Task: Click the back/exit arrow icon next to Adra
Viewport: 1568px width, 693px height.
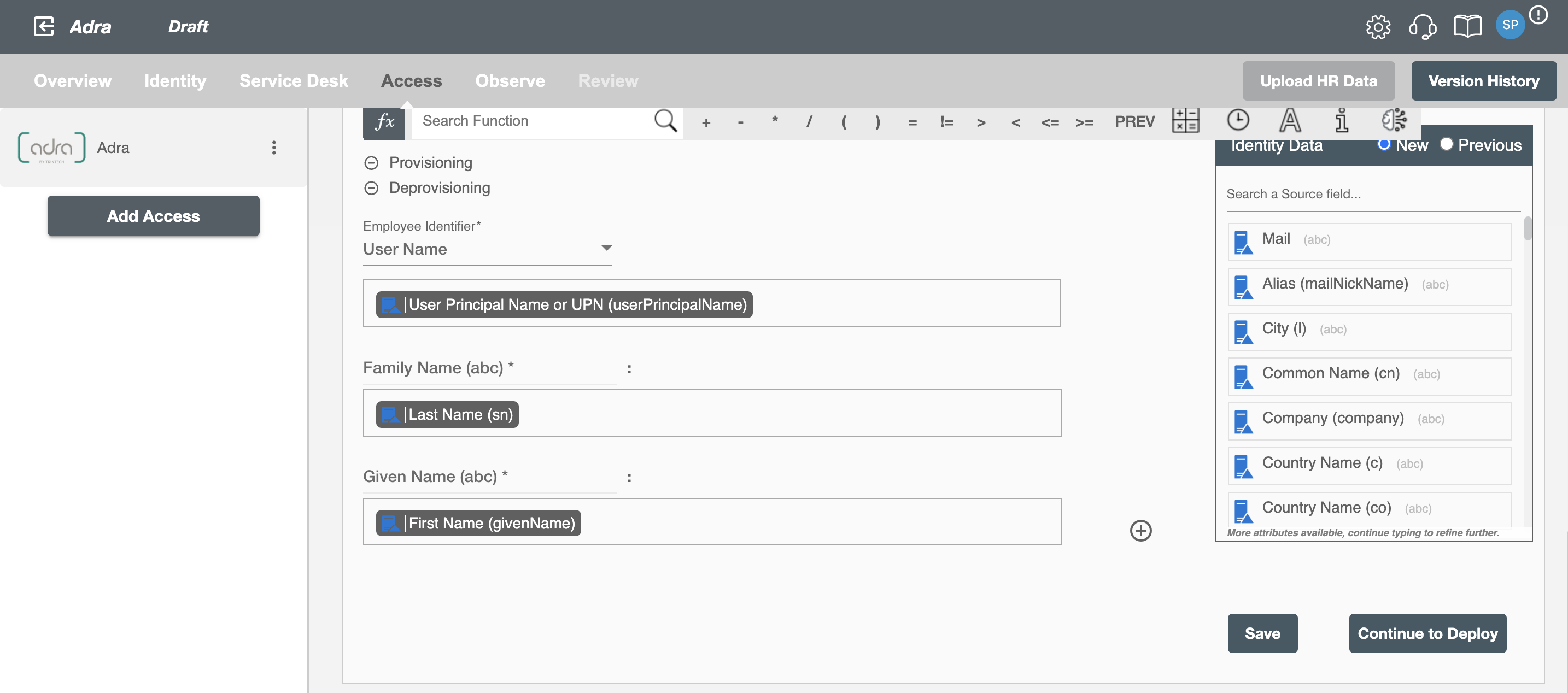Action: coord(44,26)
